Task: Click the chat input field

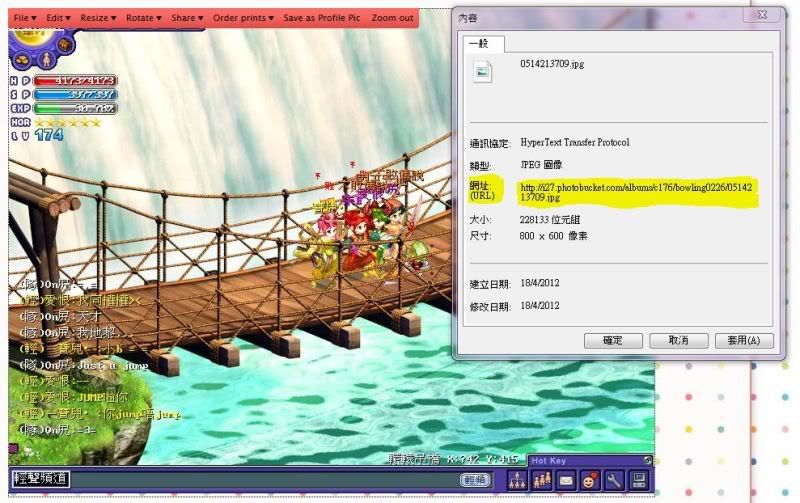Action: point(265,480)
